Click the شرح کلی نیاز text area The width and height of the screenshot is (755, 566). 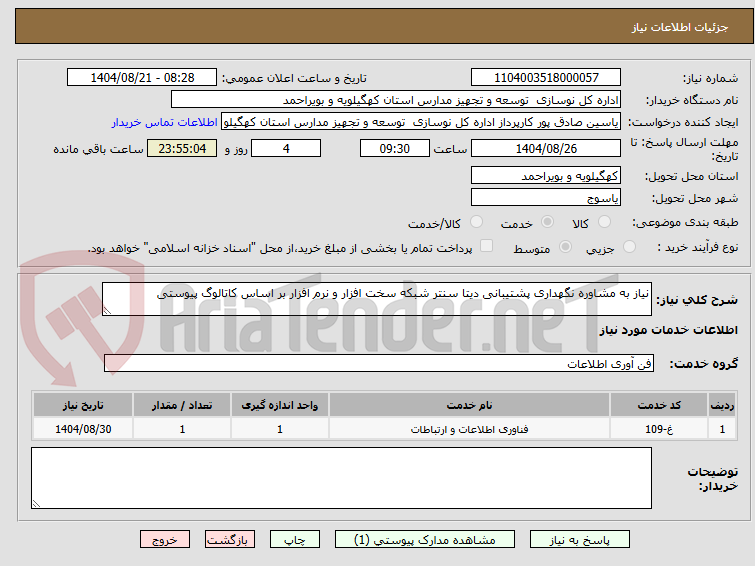(x=377, y=299)
